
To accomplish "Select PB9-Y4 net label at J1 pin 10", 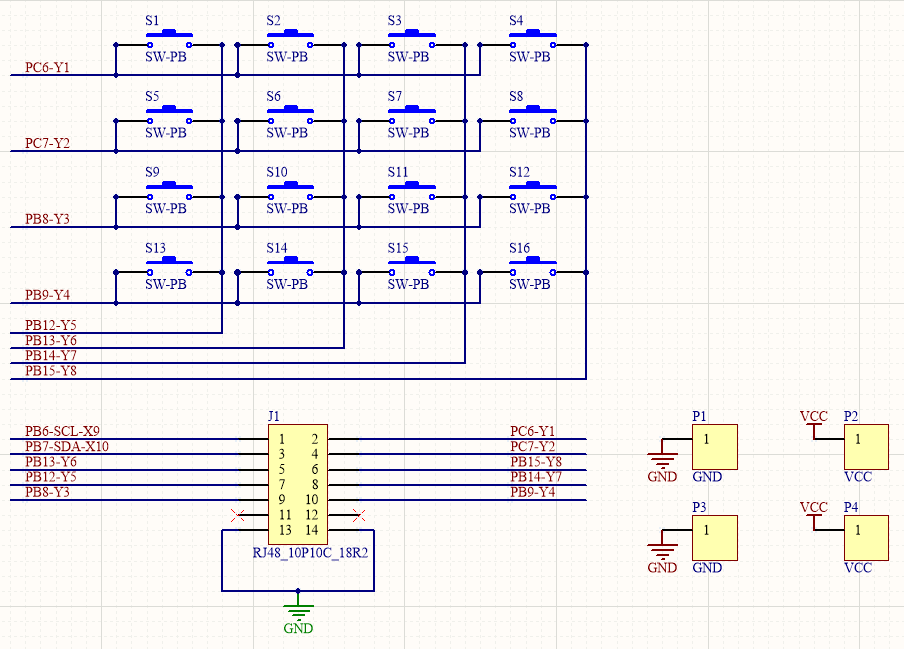I will [533, 492].
